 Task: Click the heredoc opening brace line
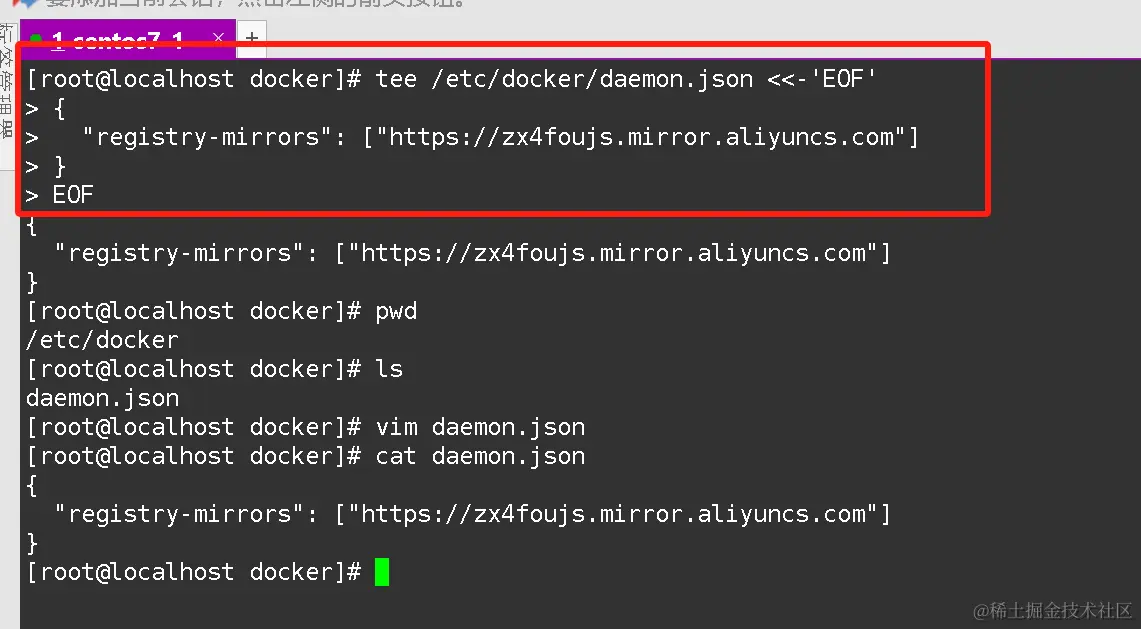pos(45,108)
